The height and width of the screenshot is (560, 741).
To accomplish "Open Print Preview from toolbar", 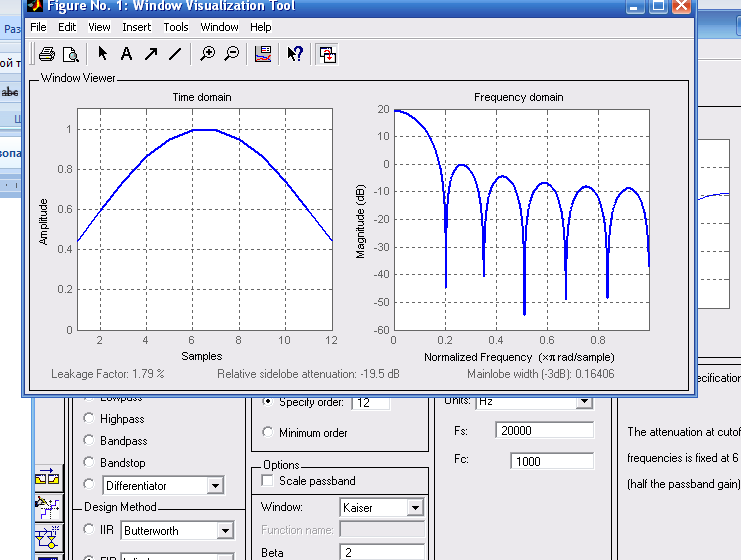I will coord(70,54).
